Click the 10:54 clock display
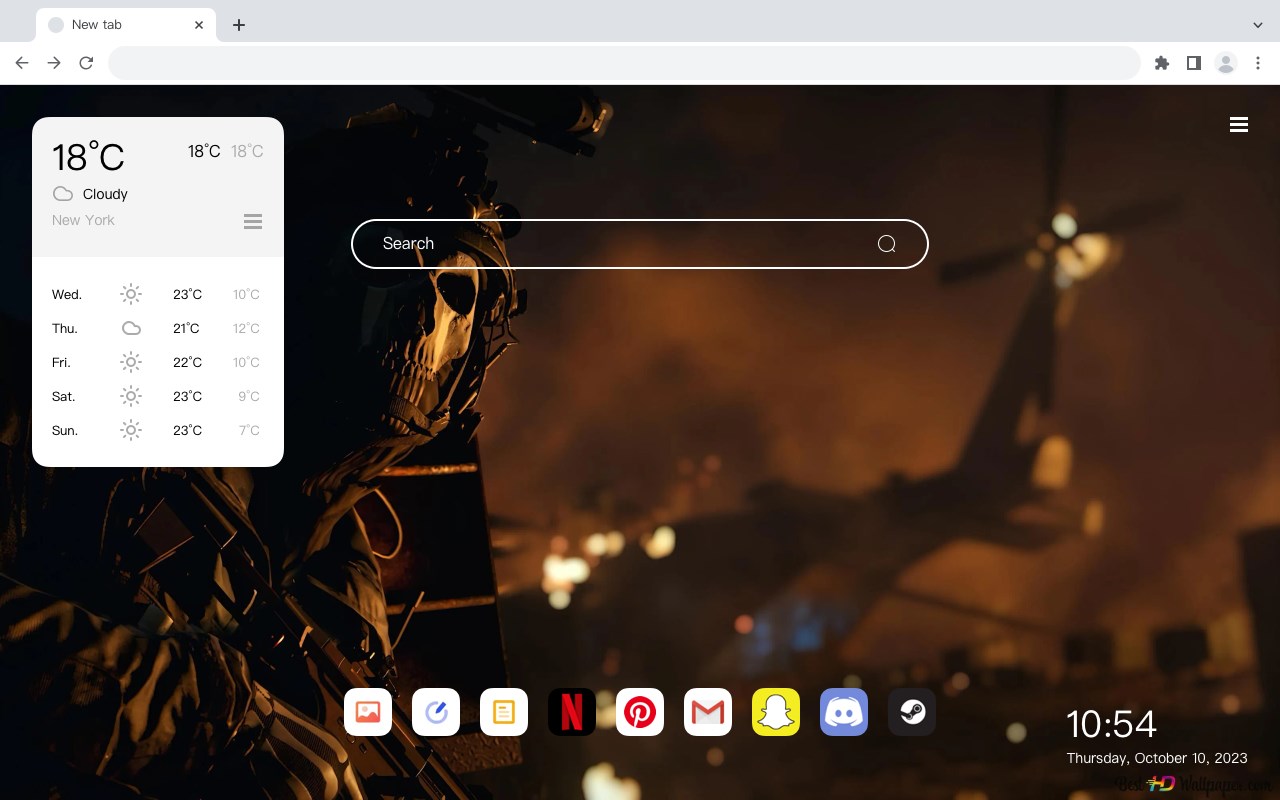This screenshot has height=800, width=1280. (x=1111, y=724)
